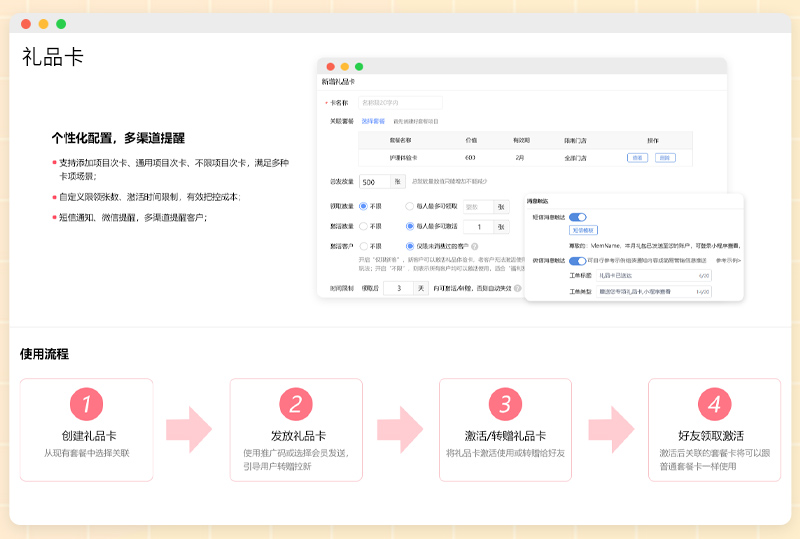This screenshot has height=539, width=800.
Task: Click green maximize dot of outer window
Action: point(61,23)
